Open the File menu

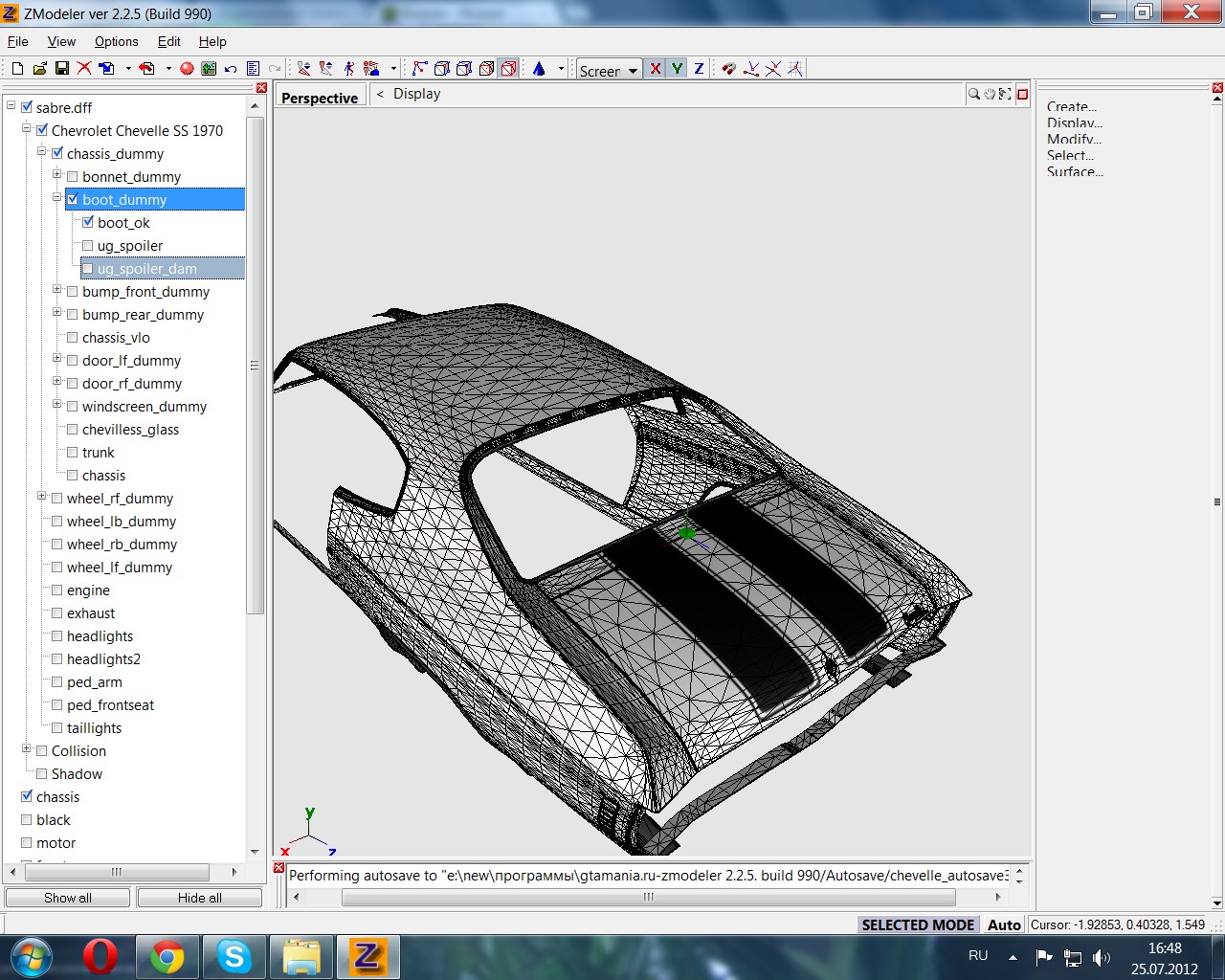click(18, 41)
